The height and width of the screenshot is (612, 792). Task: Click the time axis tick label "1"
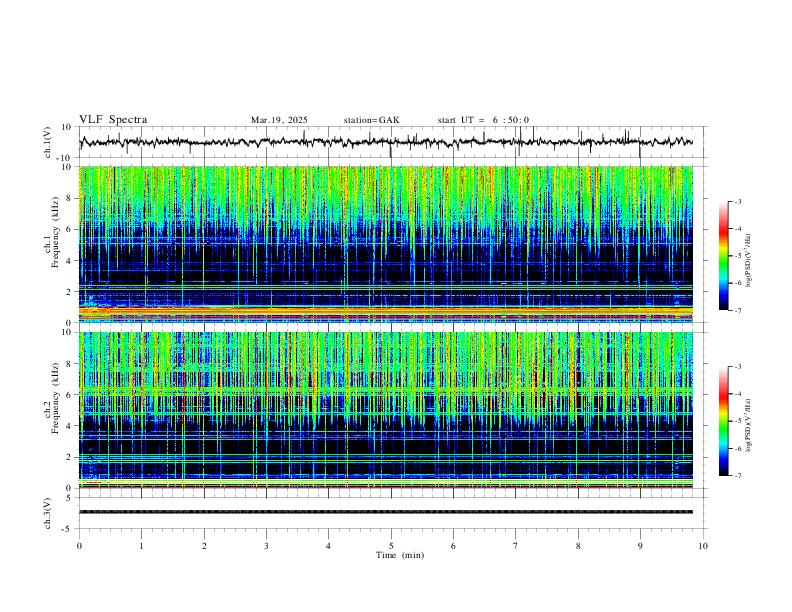142,546
